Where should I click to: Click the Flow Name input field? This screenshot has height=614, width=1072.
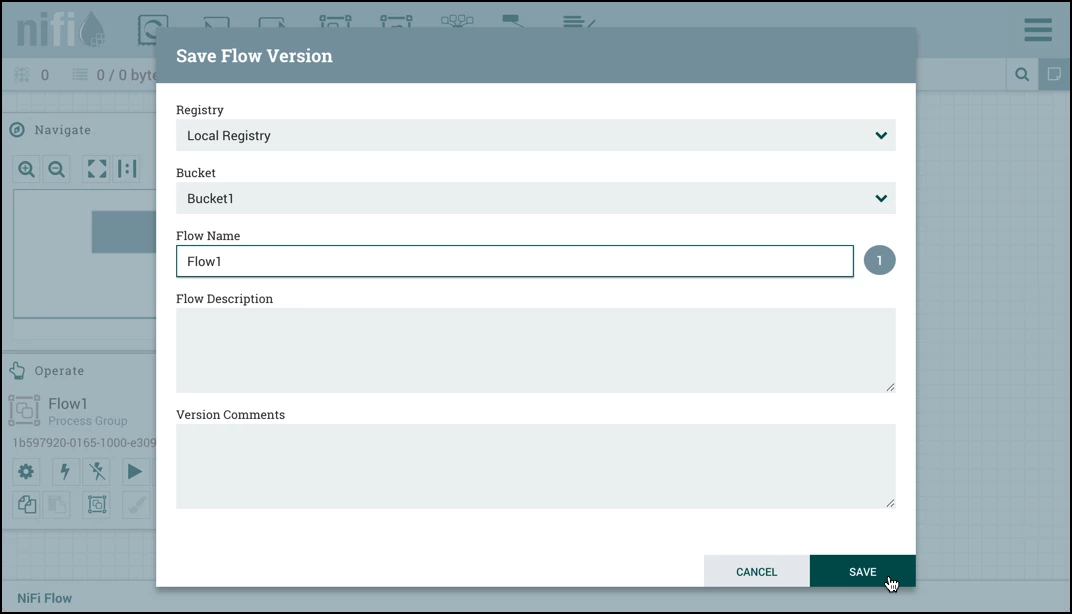click(515, 261)
